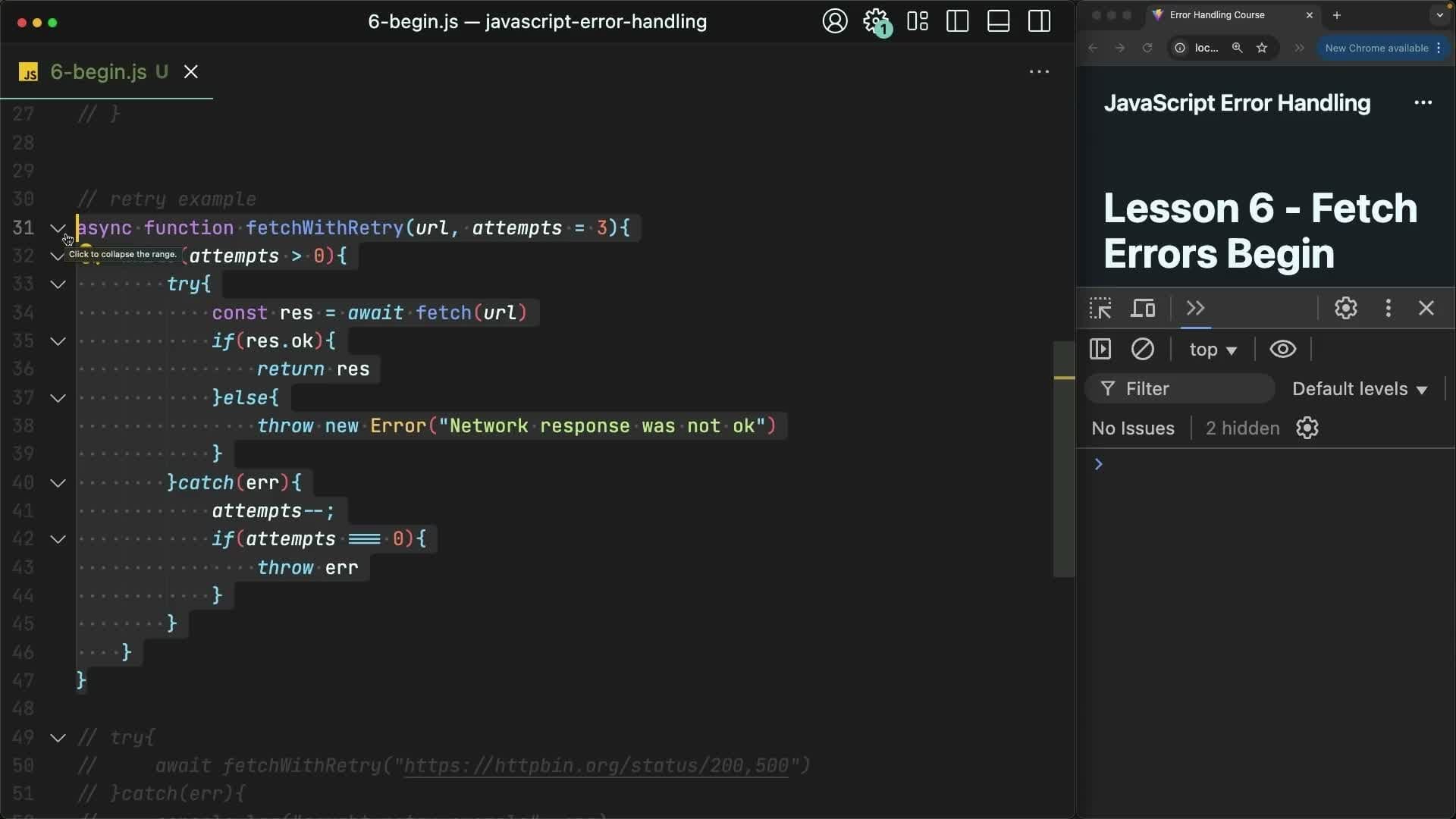Click the DevTools inspect element icon
The height and width of the screenshot is (819, 1456).
tap(1100, 308)
